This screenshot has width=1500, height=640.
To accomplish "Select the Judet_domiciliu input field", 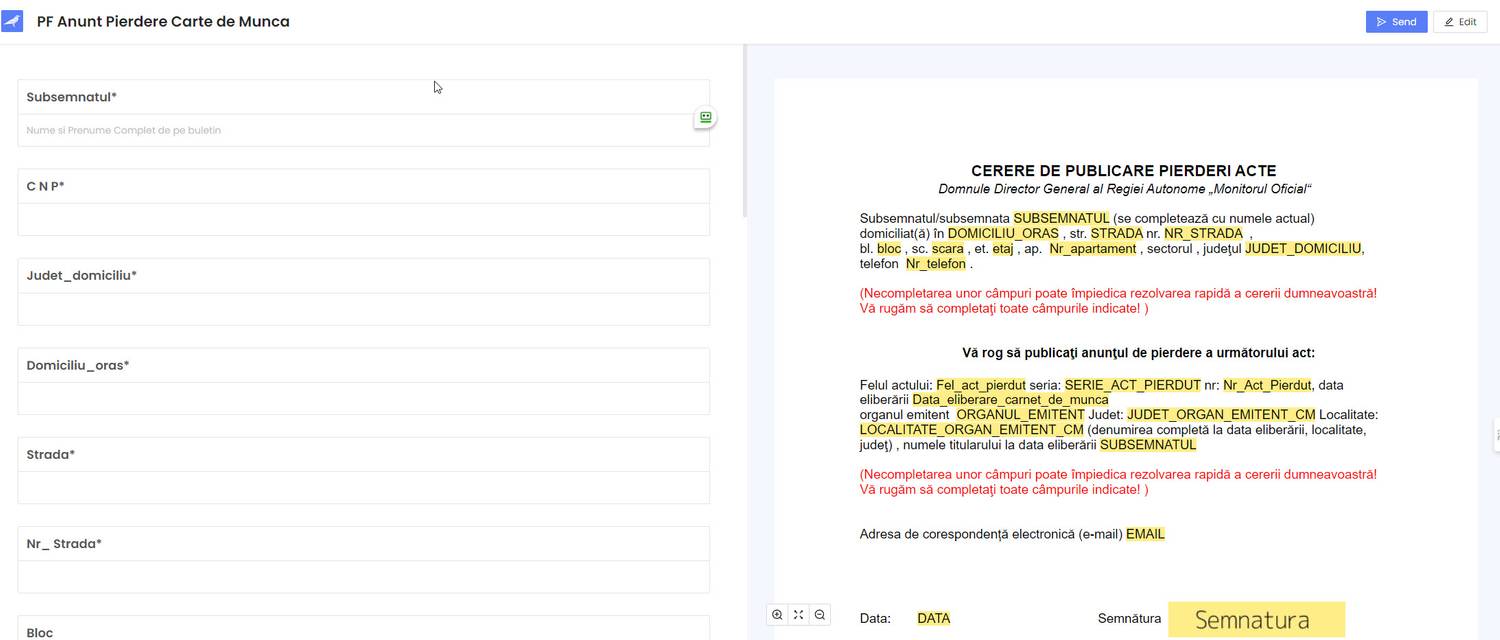I will click(x=363, y=309).
